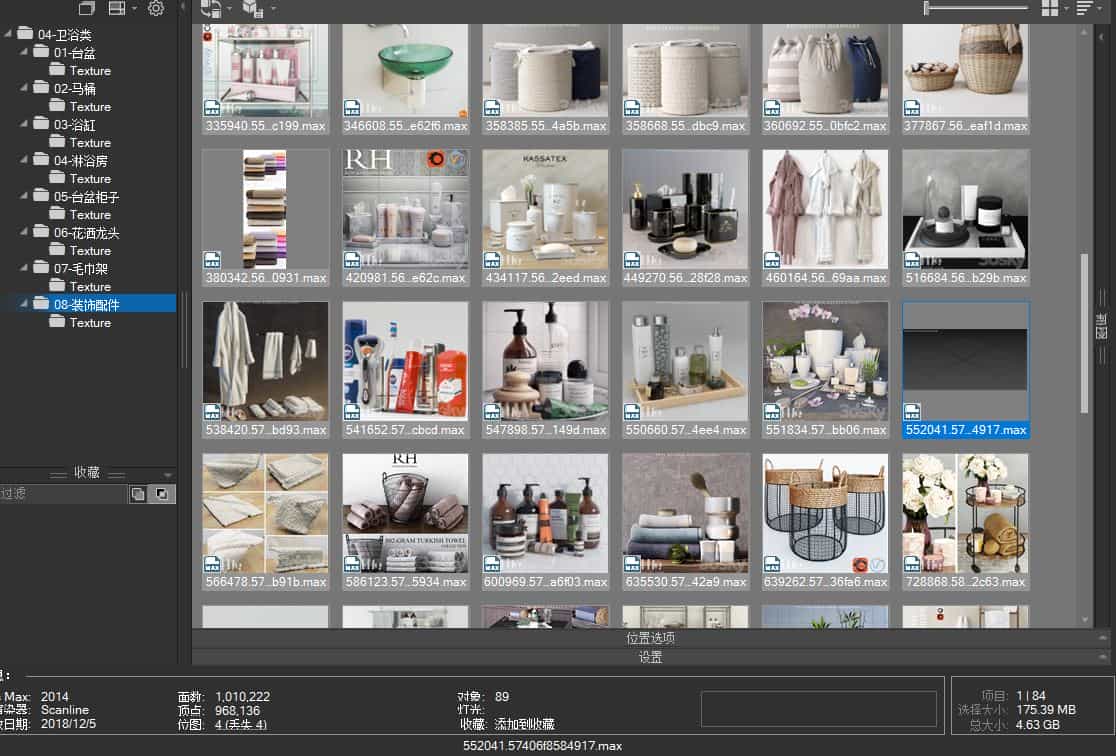Click the cubes icon in the top toolbar

click(x=253, y=8)
